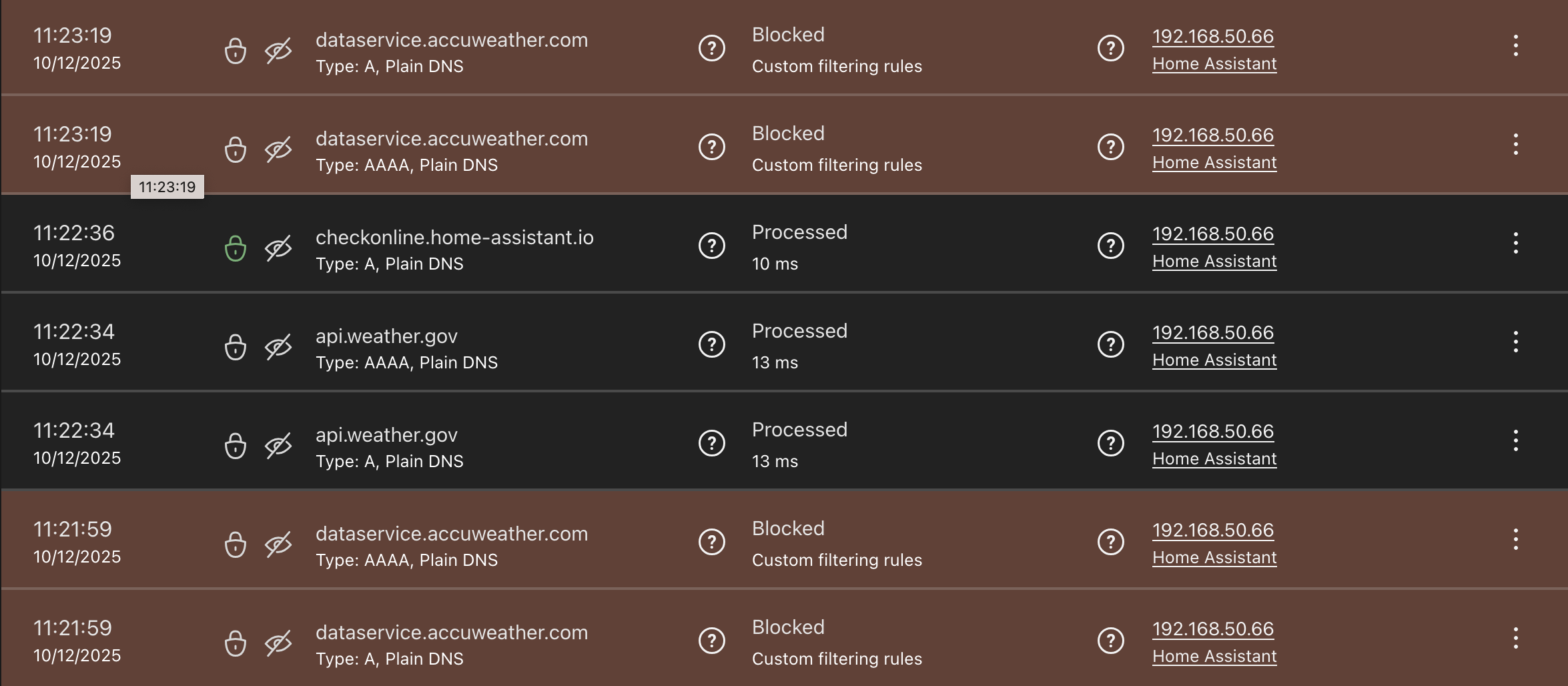Open more options on 11:22:34 AAAA api.weather.gov row
The width and height of the screenshot is (1568, 686).
pos(1515,342)
